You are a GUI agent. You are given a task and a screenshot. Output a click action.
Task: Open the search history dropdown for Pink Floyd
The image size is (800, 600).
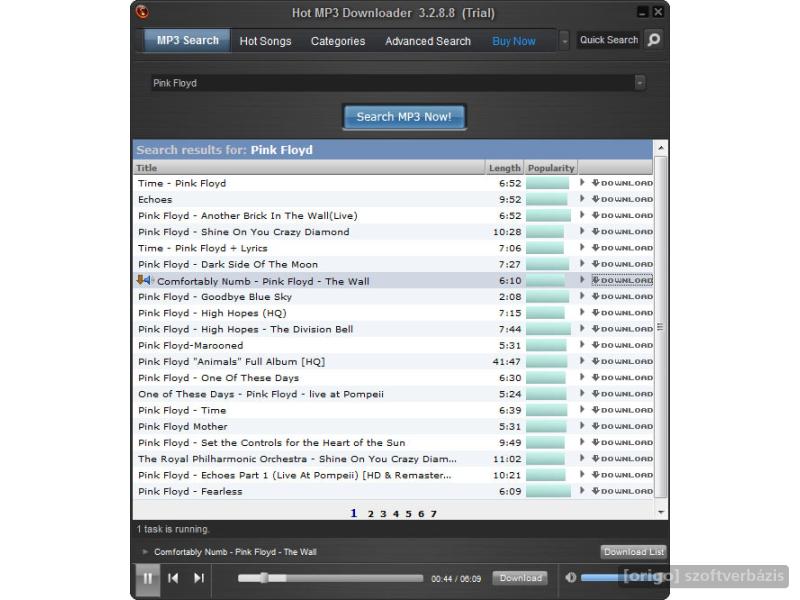(x=640, y=83)
